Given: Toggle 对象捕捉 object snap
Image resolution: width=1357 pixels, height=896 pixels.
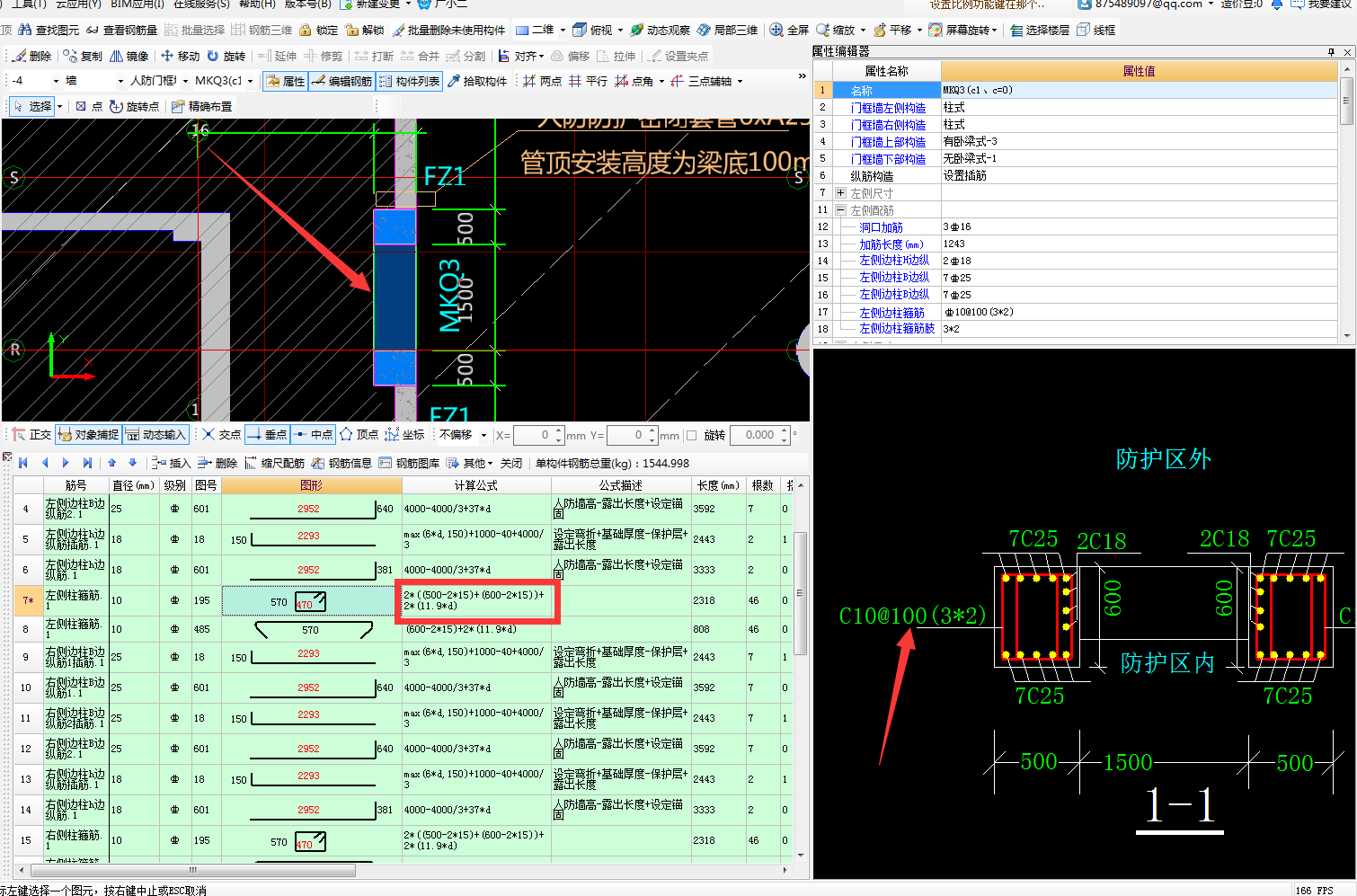Looking at the screenshot, I should point(88,435).
